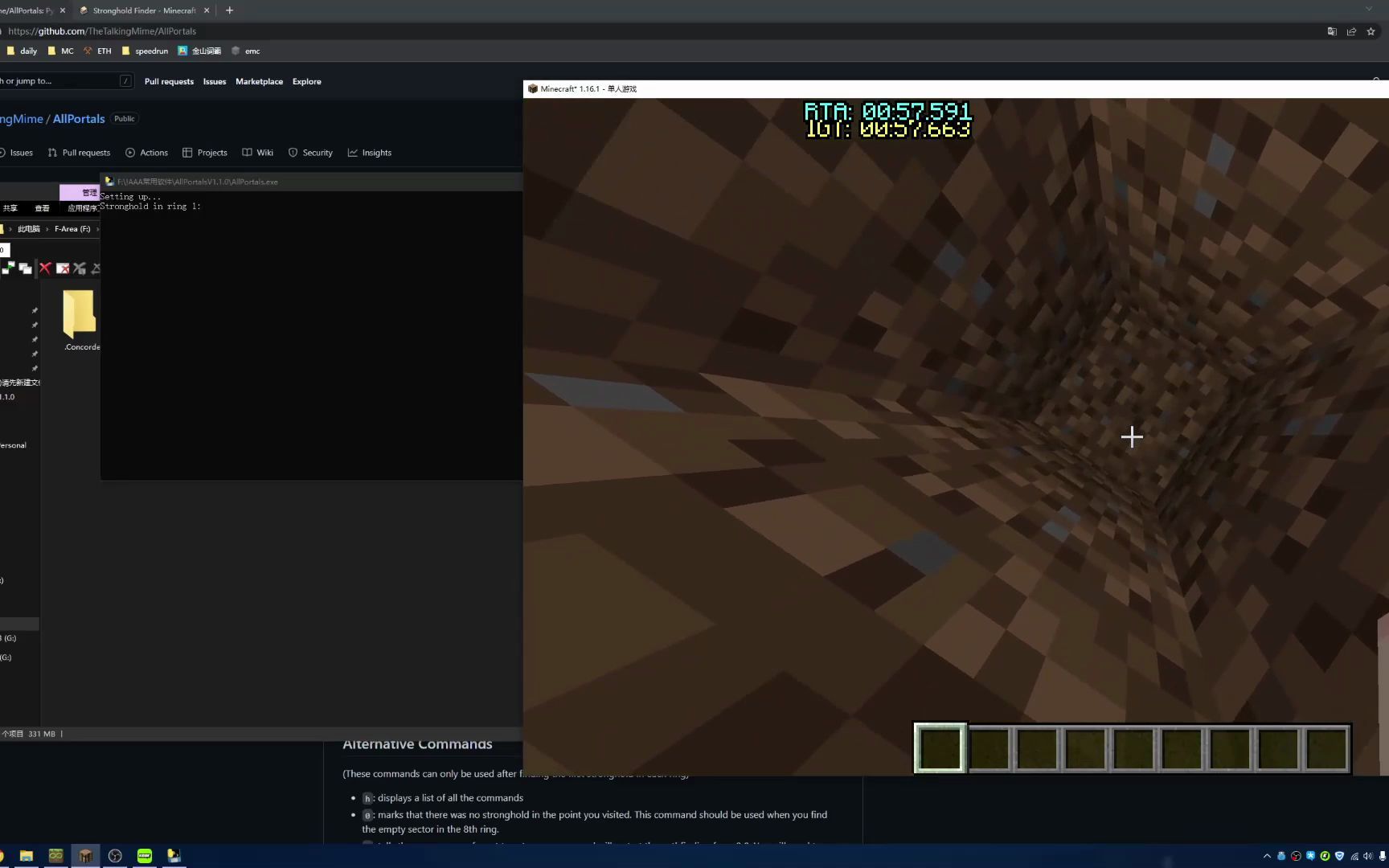This screenshot has height=868, width=1389.
Task: Open the Wi-Fi network tray icon
Action: tap(1354, 856)
